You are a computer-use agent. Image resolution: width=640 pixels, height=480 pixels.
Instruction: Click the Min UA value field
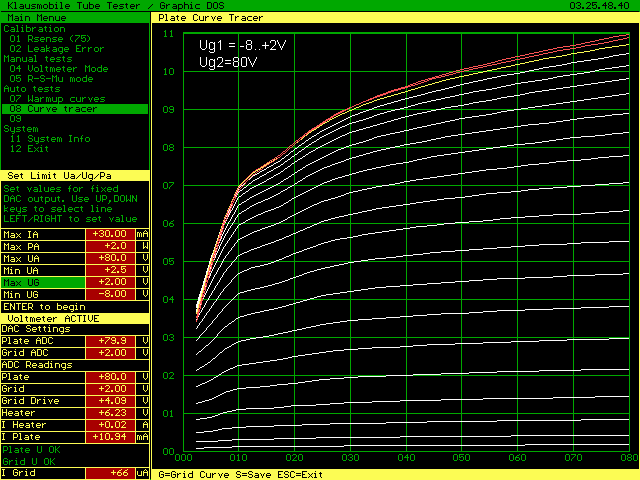pos(109,270)
